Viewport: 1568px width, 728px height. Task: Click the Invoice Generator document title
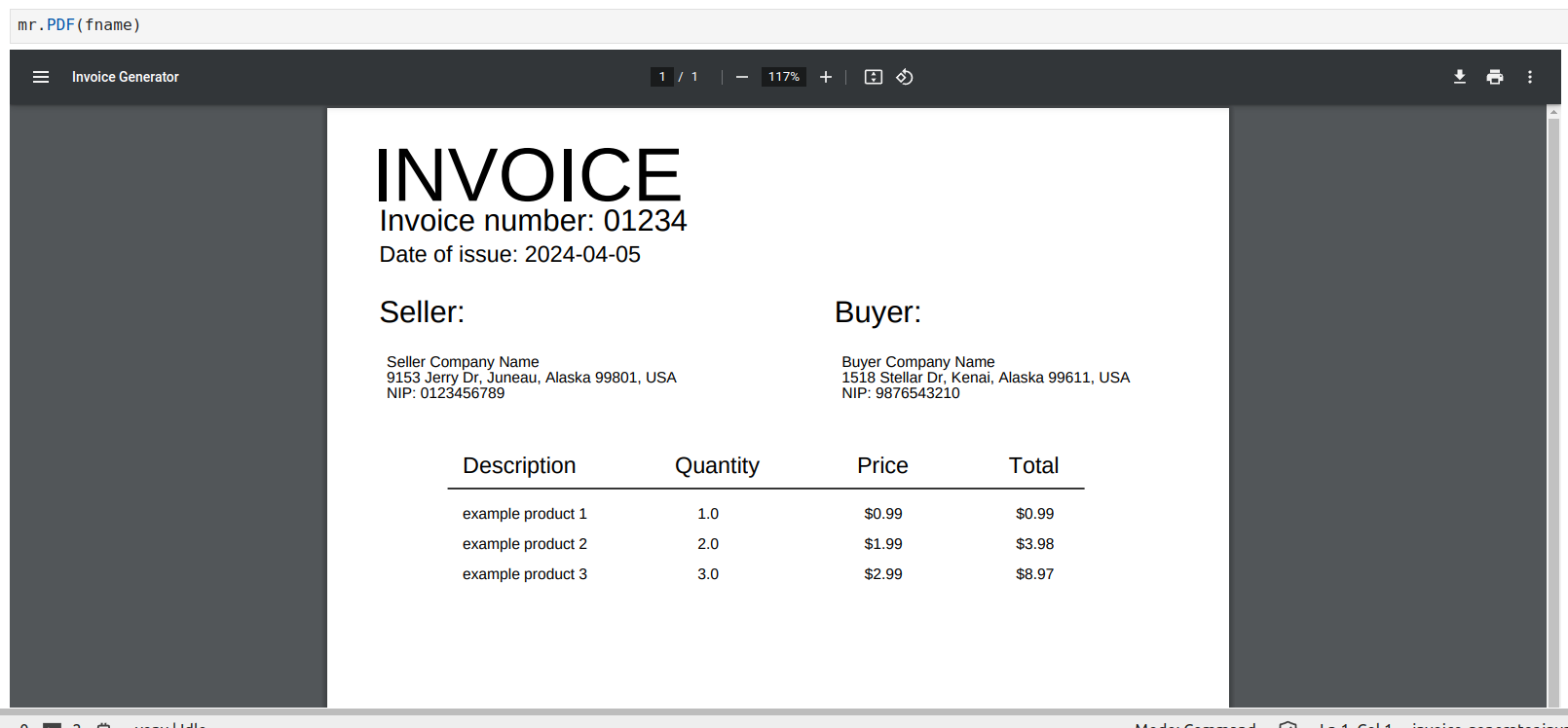point(126,77)
